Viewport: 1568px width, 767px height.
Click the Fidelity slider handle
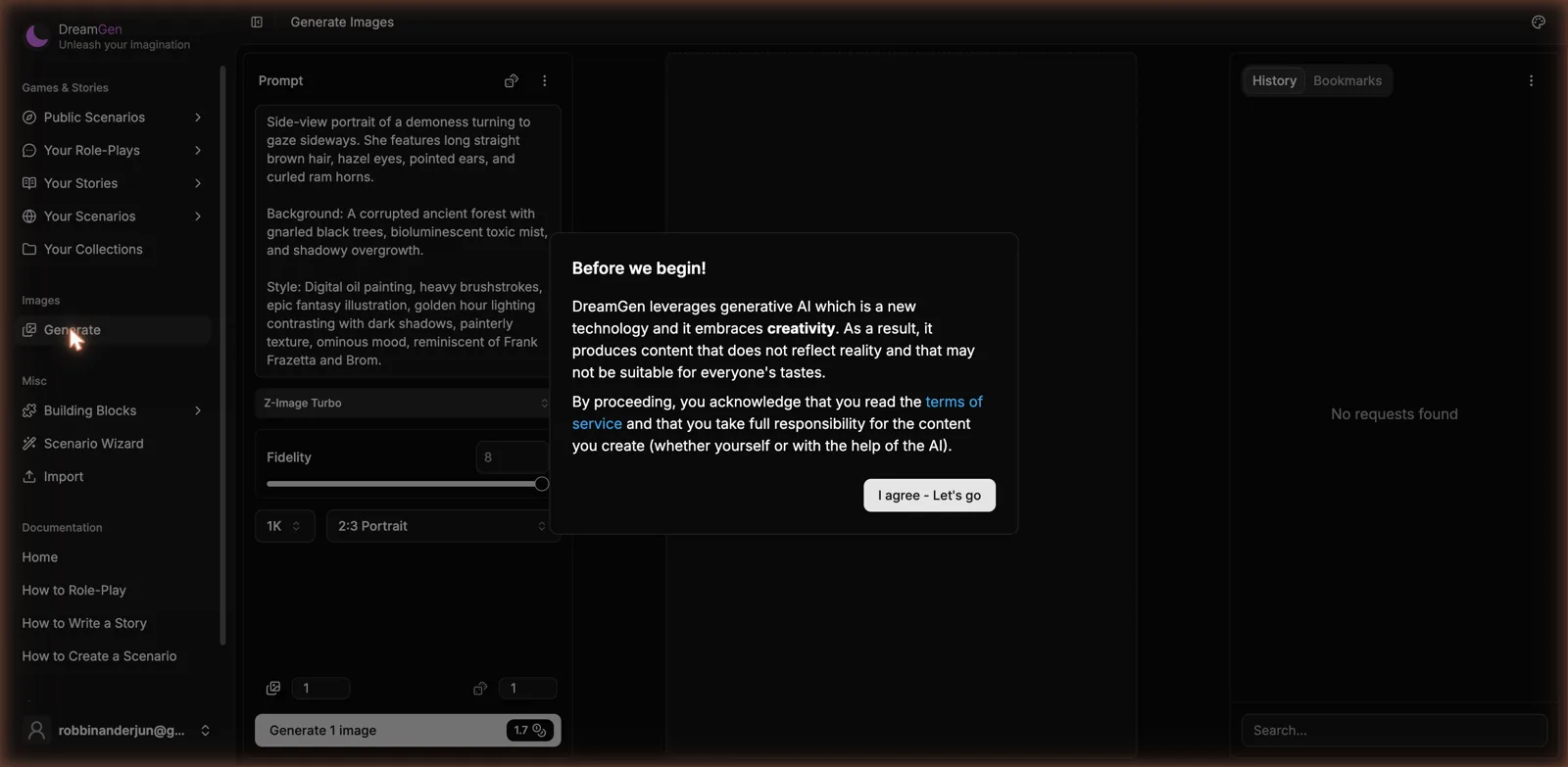pos(542,484)
